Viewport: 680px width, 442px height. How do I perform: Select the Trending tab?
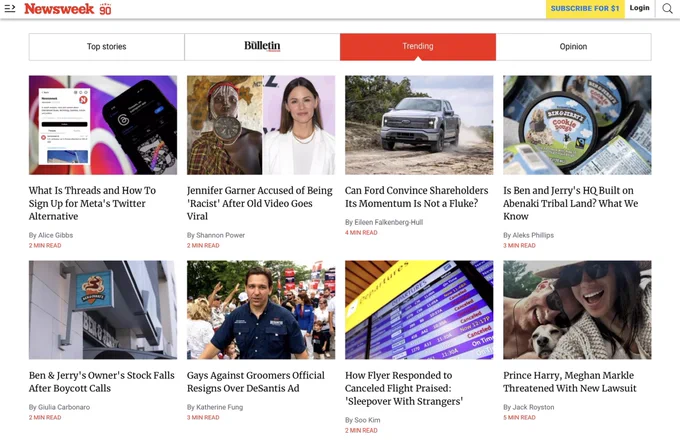(418, 47)
